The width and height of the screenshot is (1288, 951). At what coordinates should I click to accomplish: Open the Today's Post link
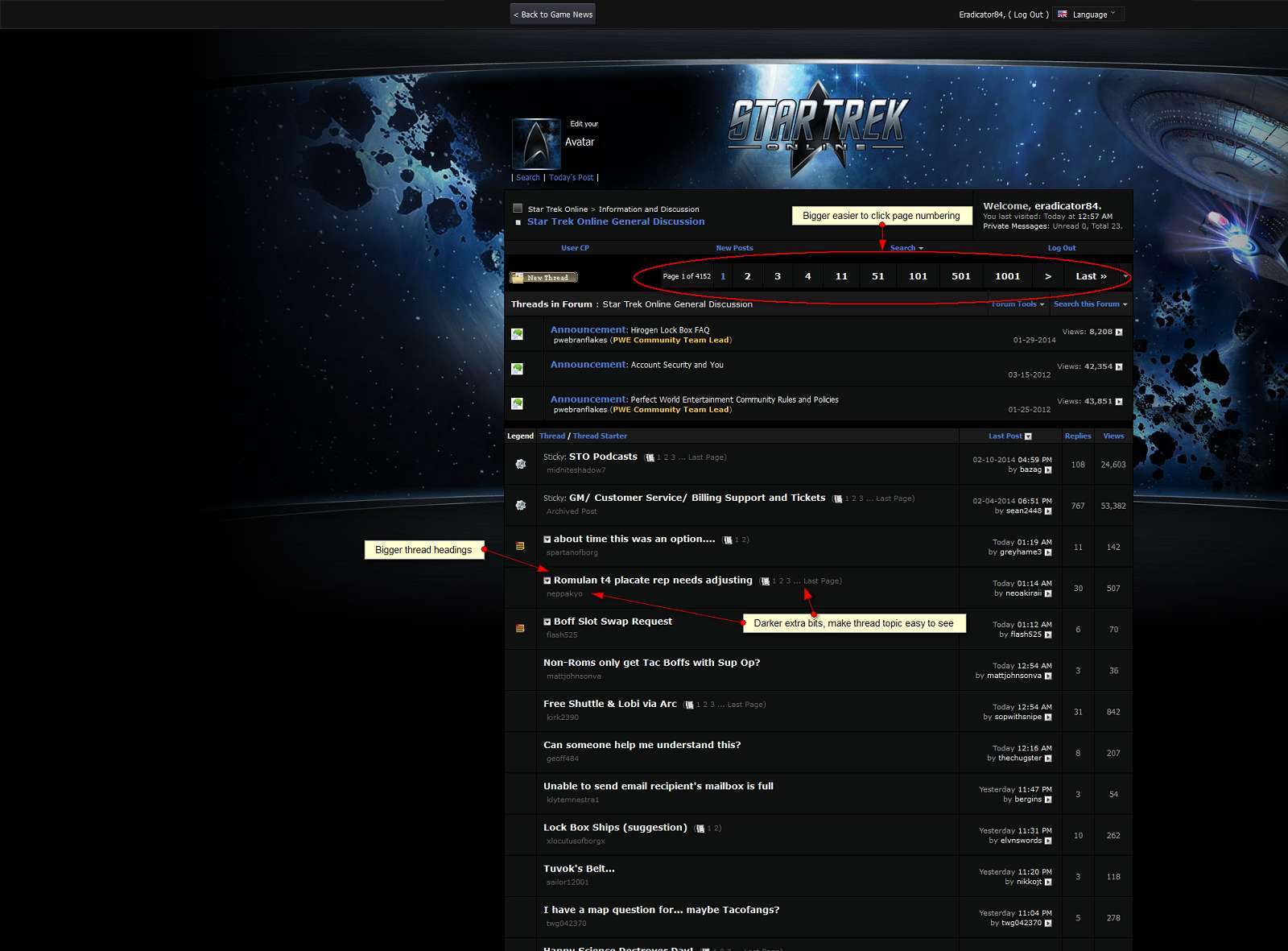(x=571, y=178)
